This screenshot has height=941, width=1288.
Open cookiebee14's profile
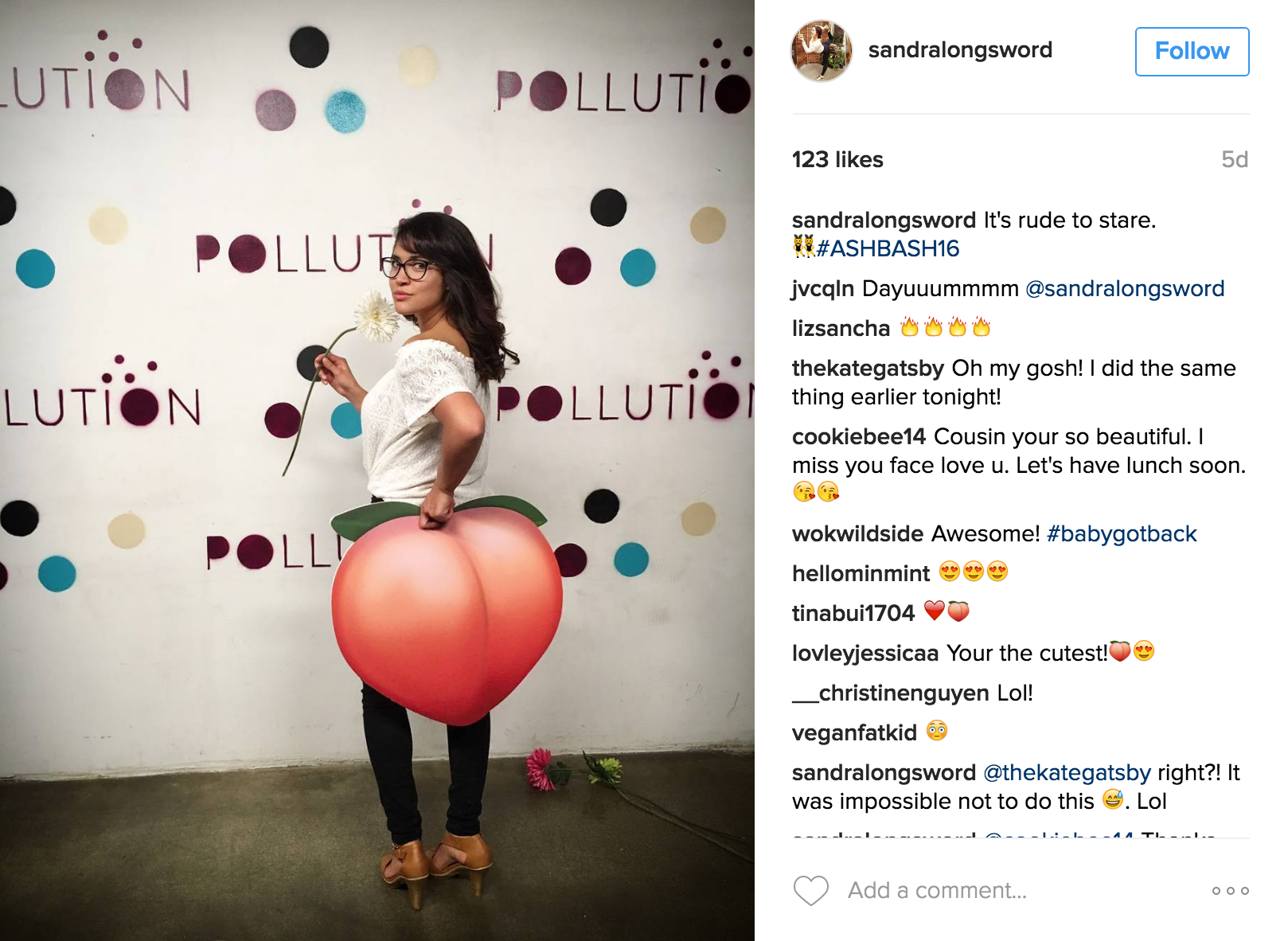pos(859,436)
